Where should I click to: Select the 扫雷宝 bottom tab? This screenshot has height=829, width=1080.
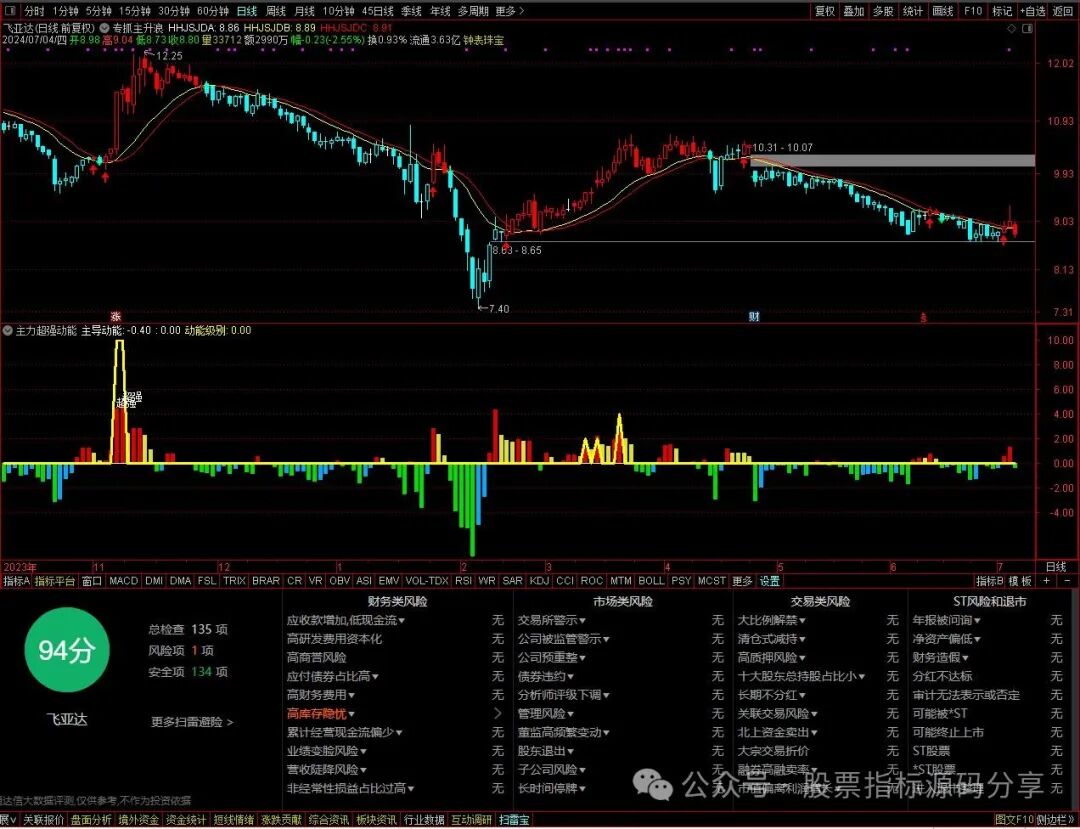[514, 820]
